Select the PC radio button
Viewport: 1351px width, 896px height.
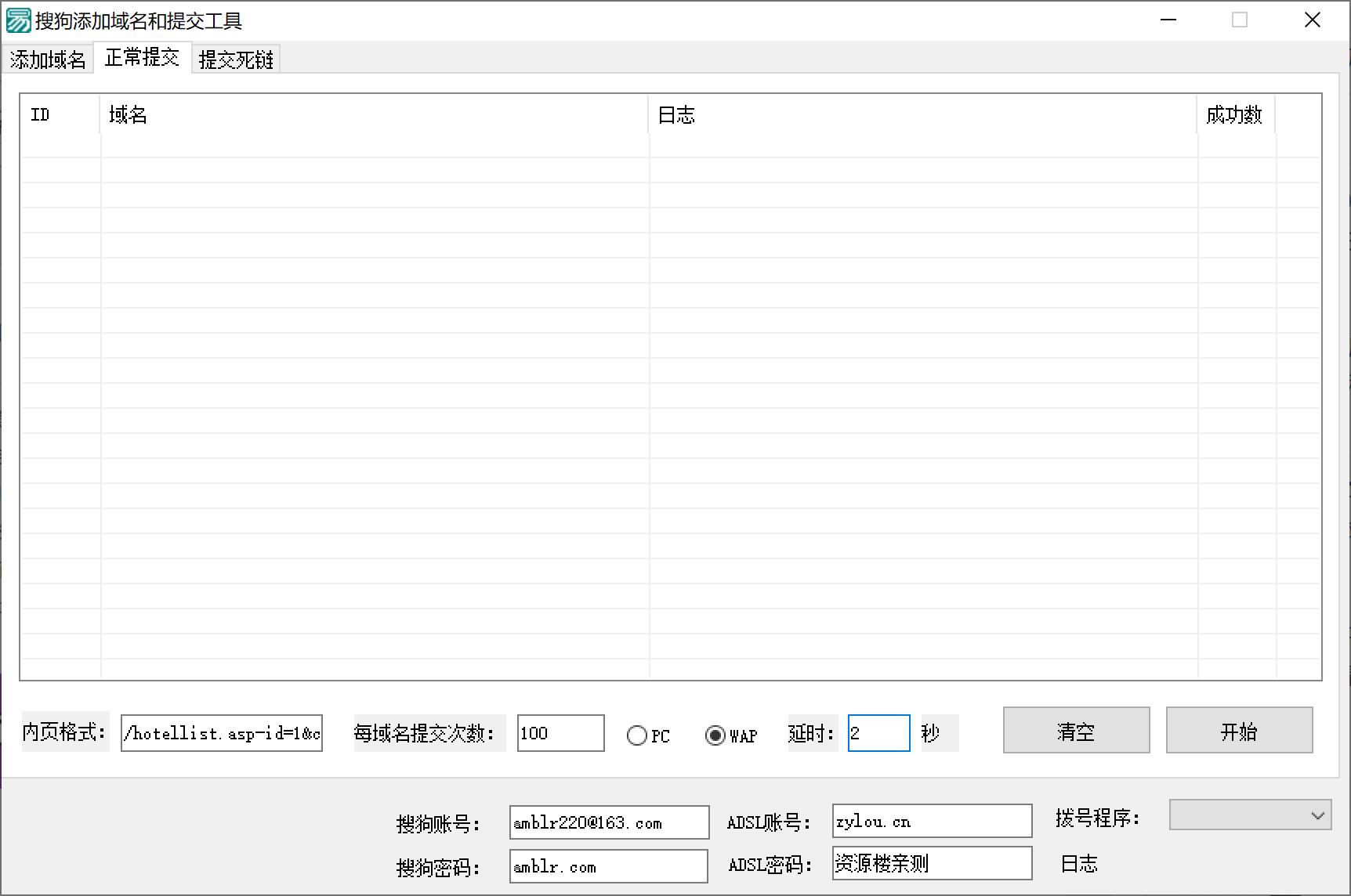(639, 735)
